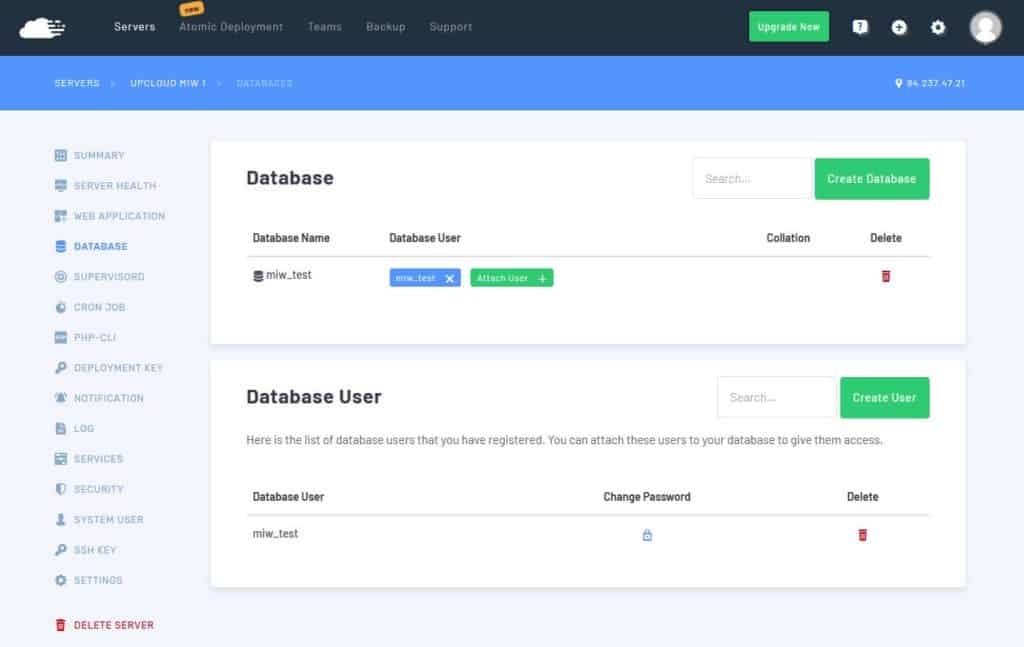Go to SSH Key in the sidebar
The height and width of the screenshot is (647, 1024).
[95, 550]
